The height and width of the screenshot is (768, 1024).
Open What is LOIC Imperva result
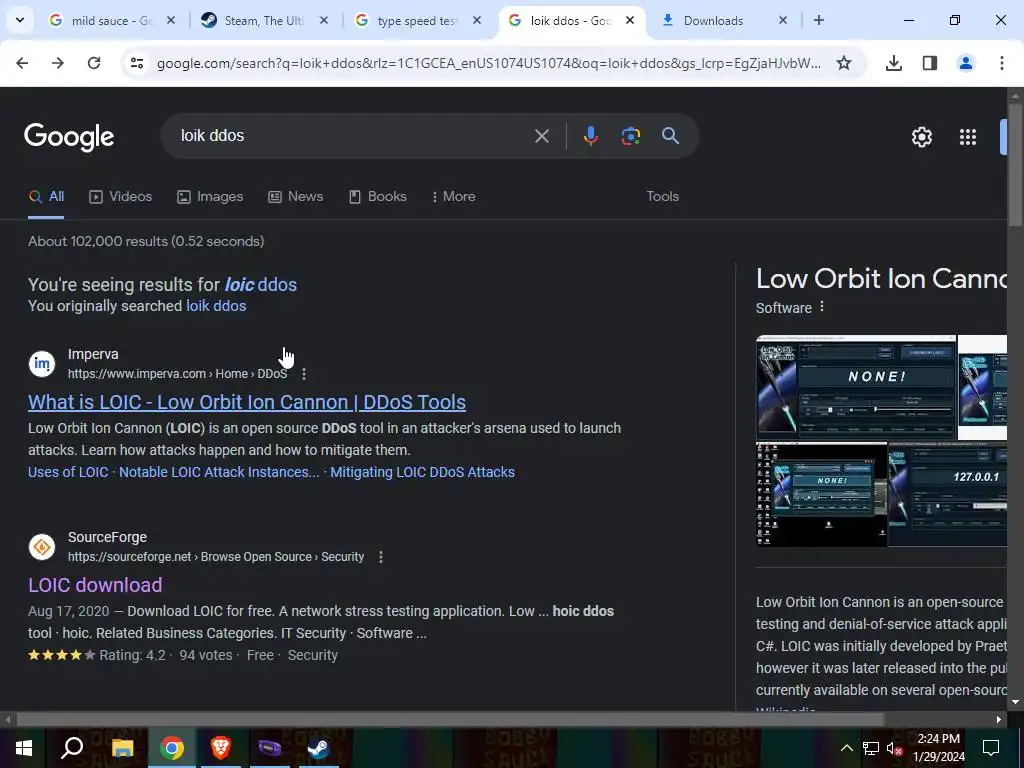pyautogui.click(x=247, y=402)
